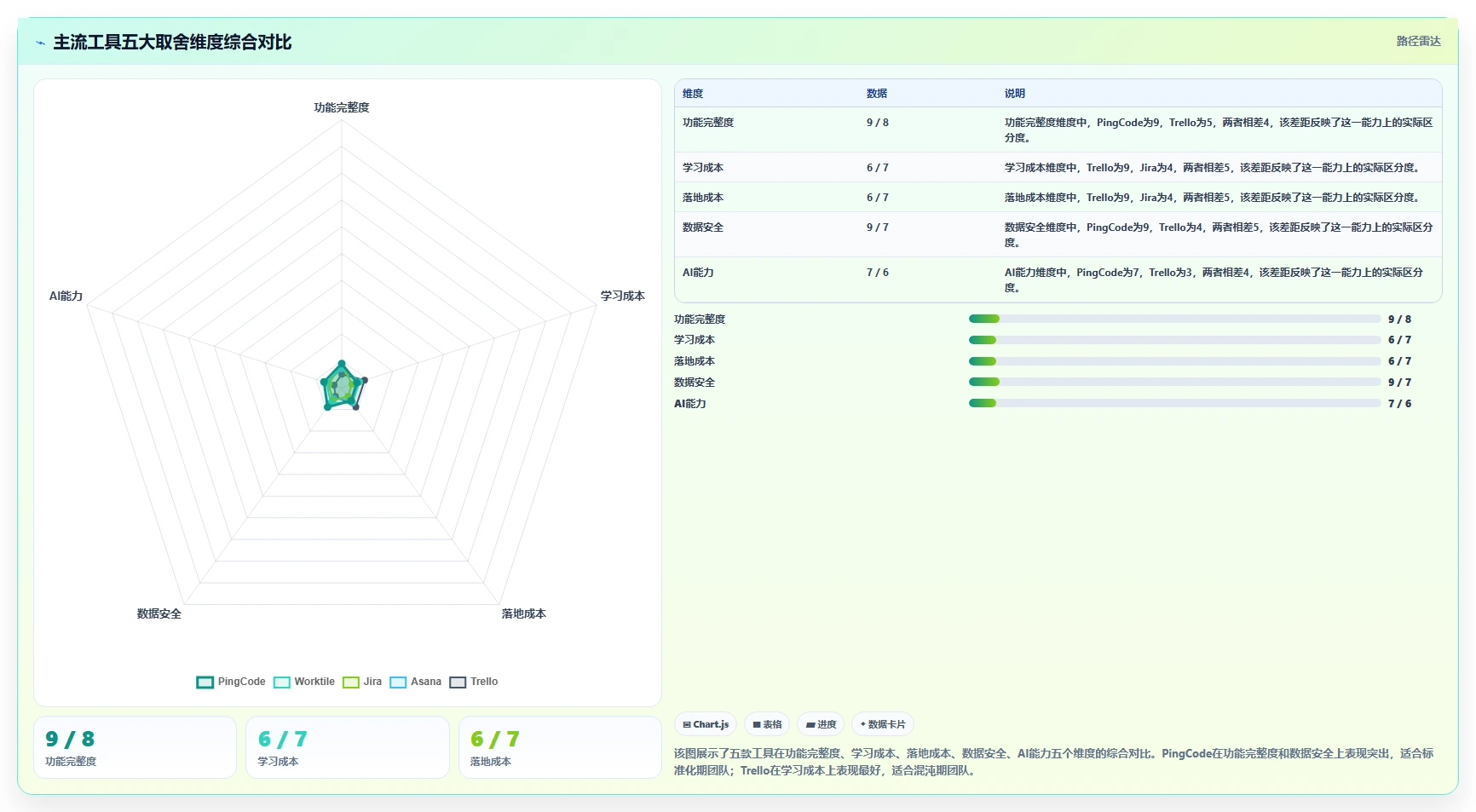The width and height of the screenshot is (1476, 812).
Task: Toggle Worktile series in chart legend
Action: pyautogui.click(x=304, y=682)
